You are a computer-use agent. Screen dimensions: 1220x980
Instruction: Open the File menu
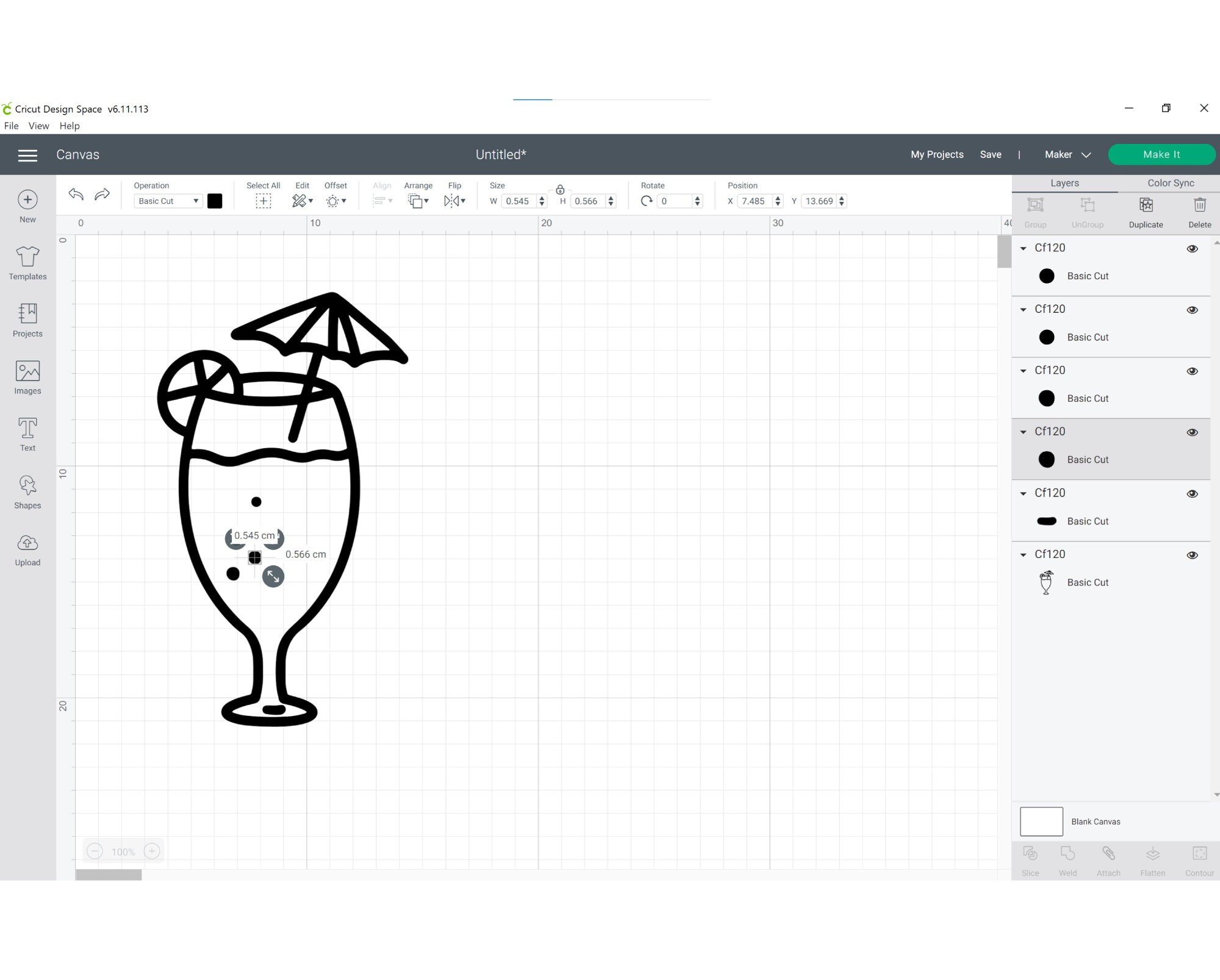pos(11,126)
